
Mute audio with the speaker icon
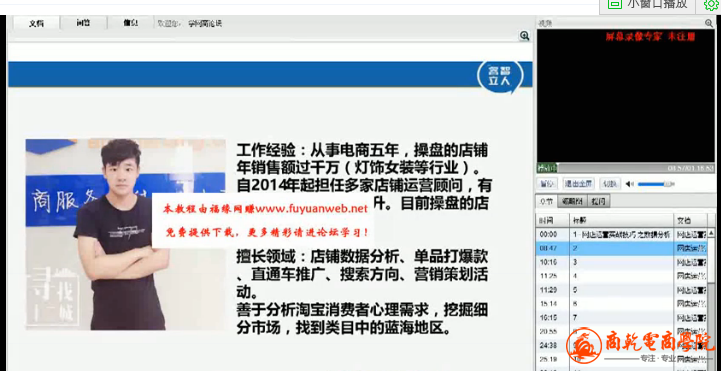pos(629,184)
